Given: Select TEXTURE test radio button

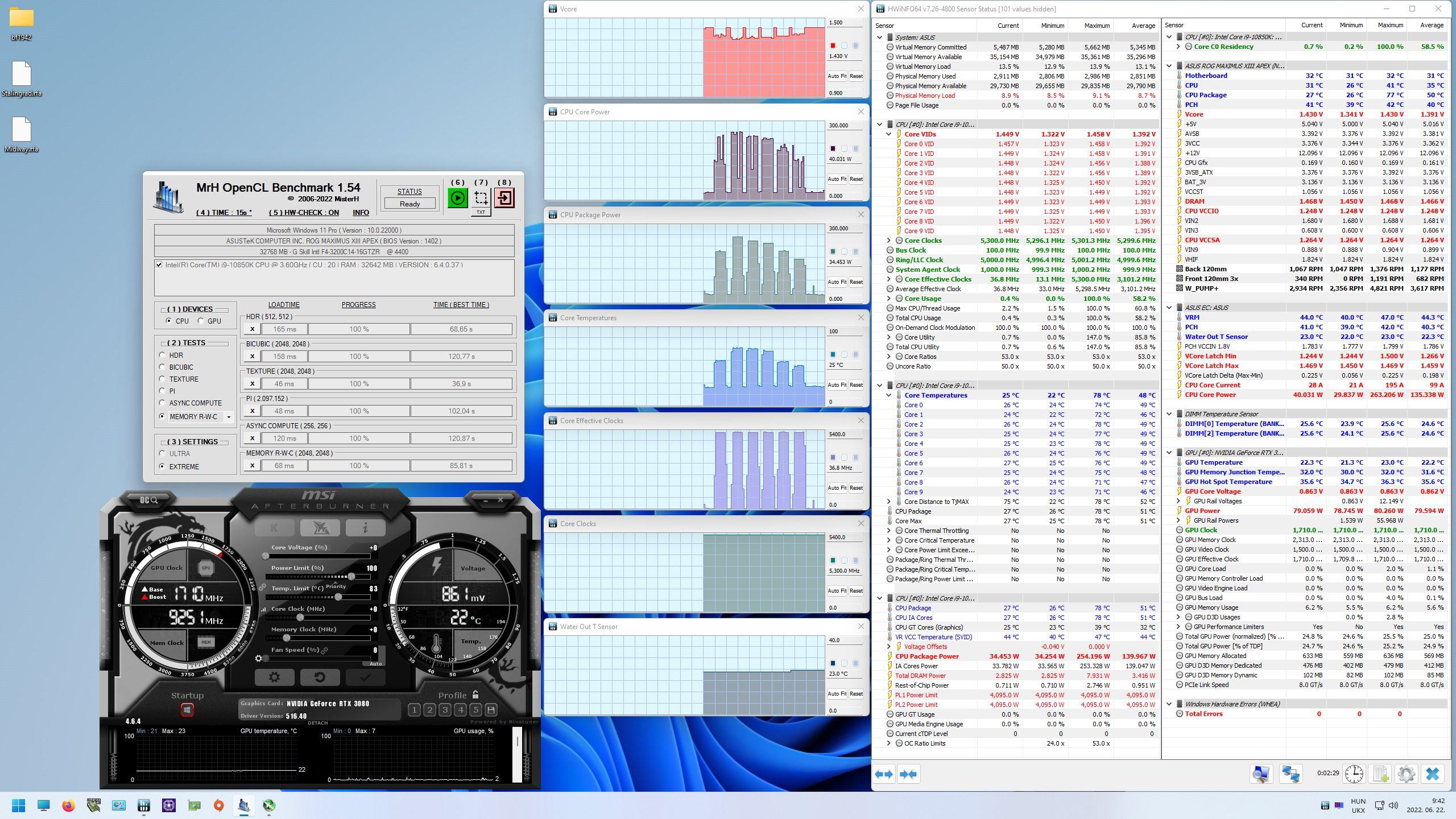Looking at the screenshot, I should 162,379.
